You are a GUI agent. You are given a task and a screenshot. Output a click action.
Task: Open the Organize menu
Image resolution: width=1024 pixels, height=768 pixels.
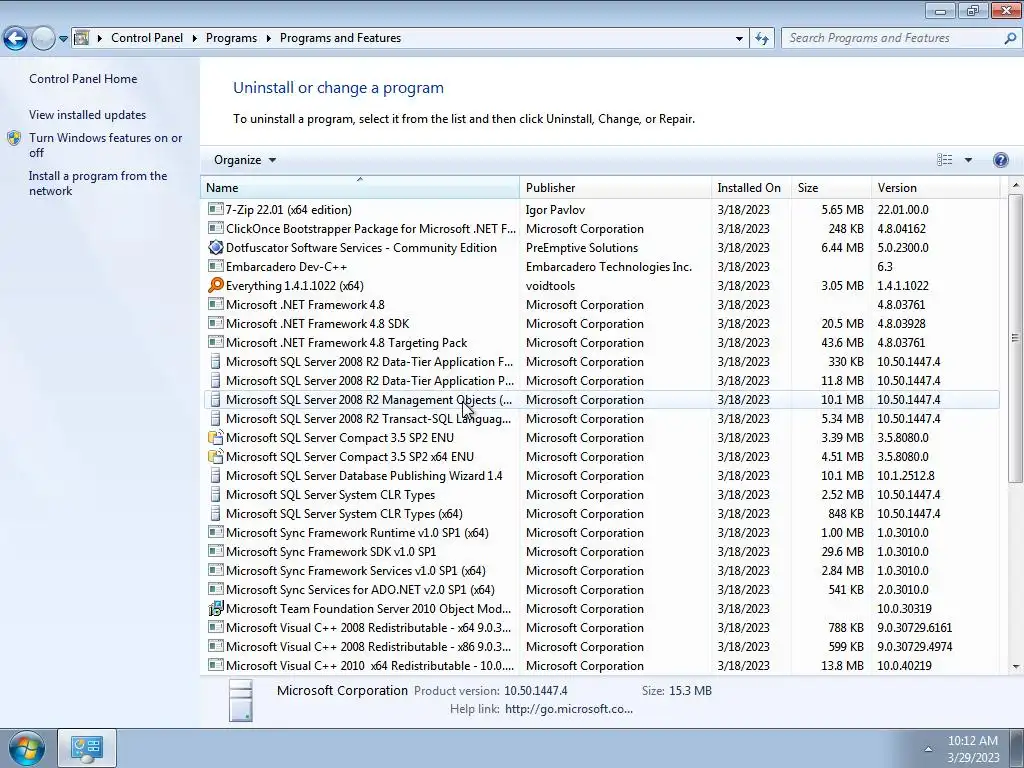[245, 160]
